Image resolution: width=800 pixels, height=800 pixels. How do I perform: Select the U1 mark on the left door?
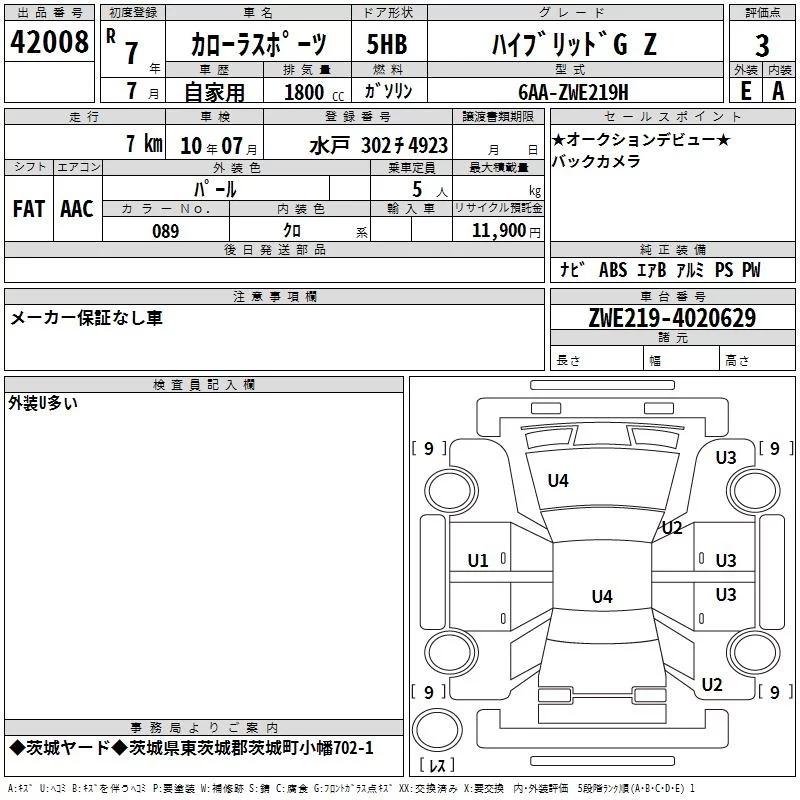click(x=478, y=561)
